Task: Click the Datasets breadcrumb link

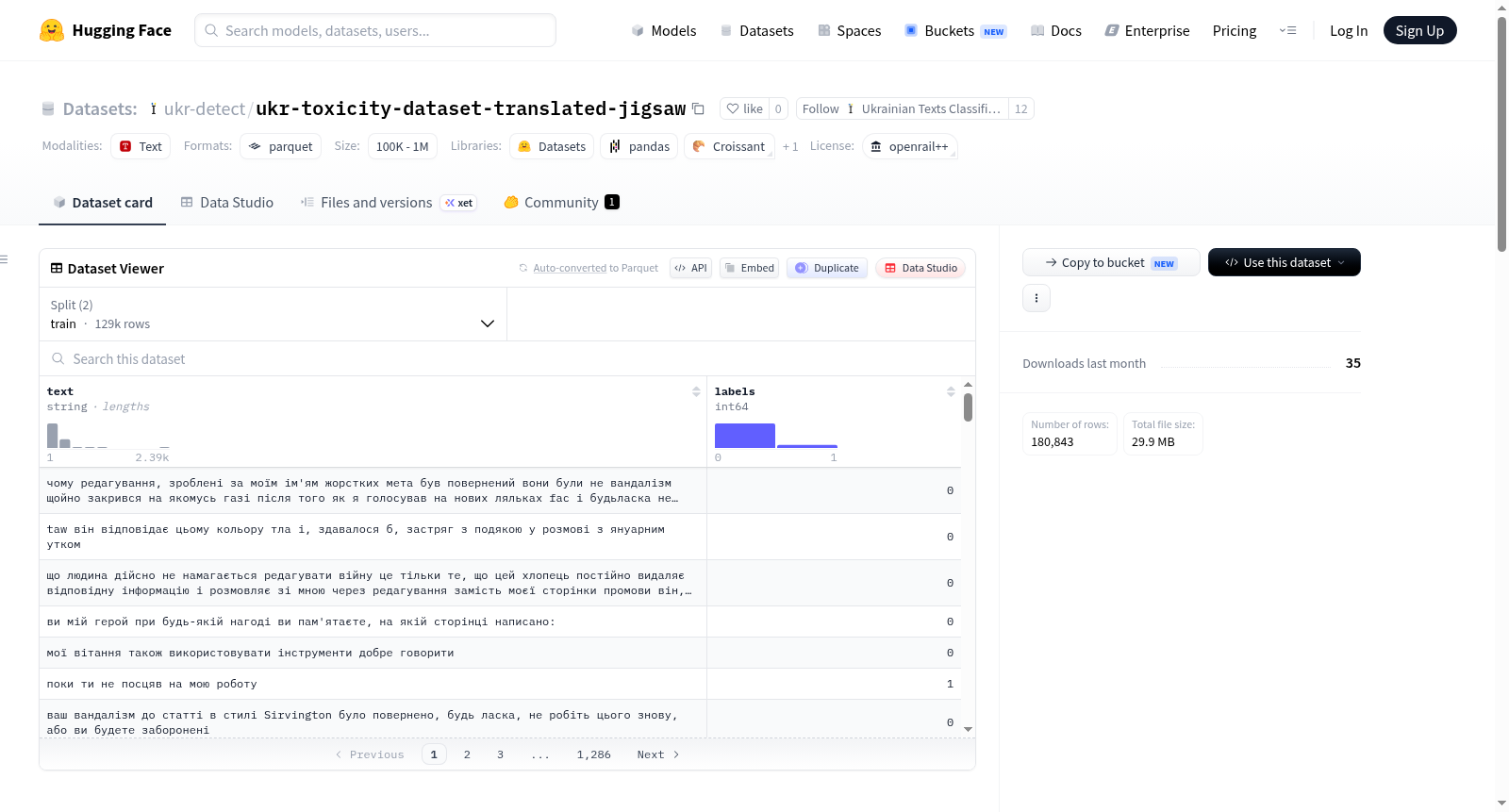Action: tap(99, 108)
